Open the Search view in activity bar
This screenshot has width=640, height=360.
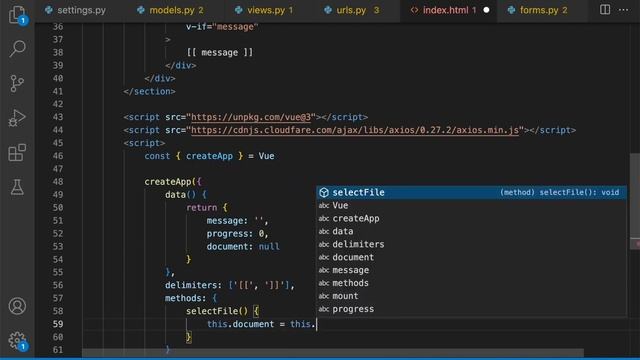17,49
